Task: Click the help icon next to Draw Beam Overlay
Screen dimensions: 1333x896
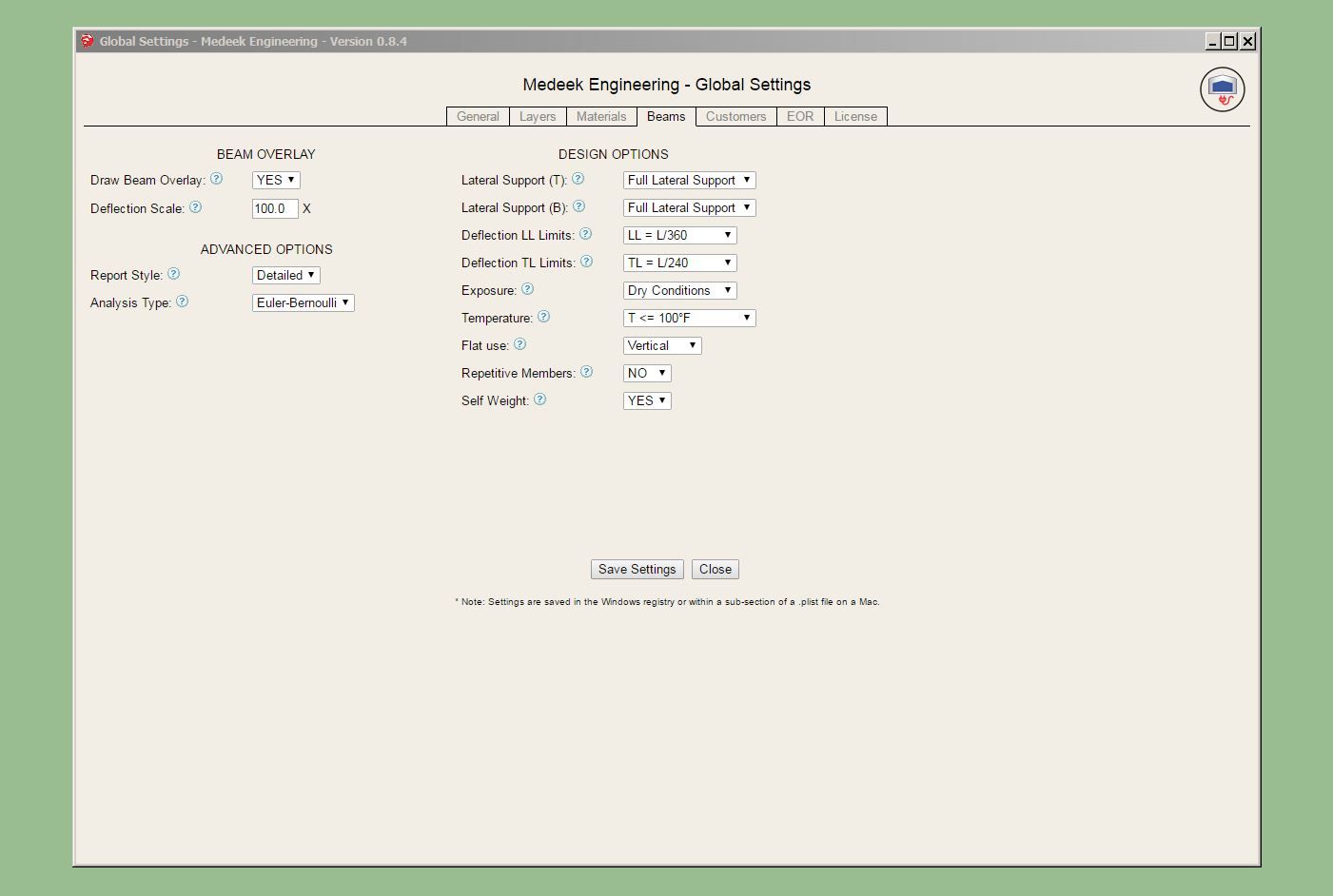Action: tap(216, 179)
